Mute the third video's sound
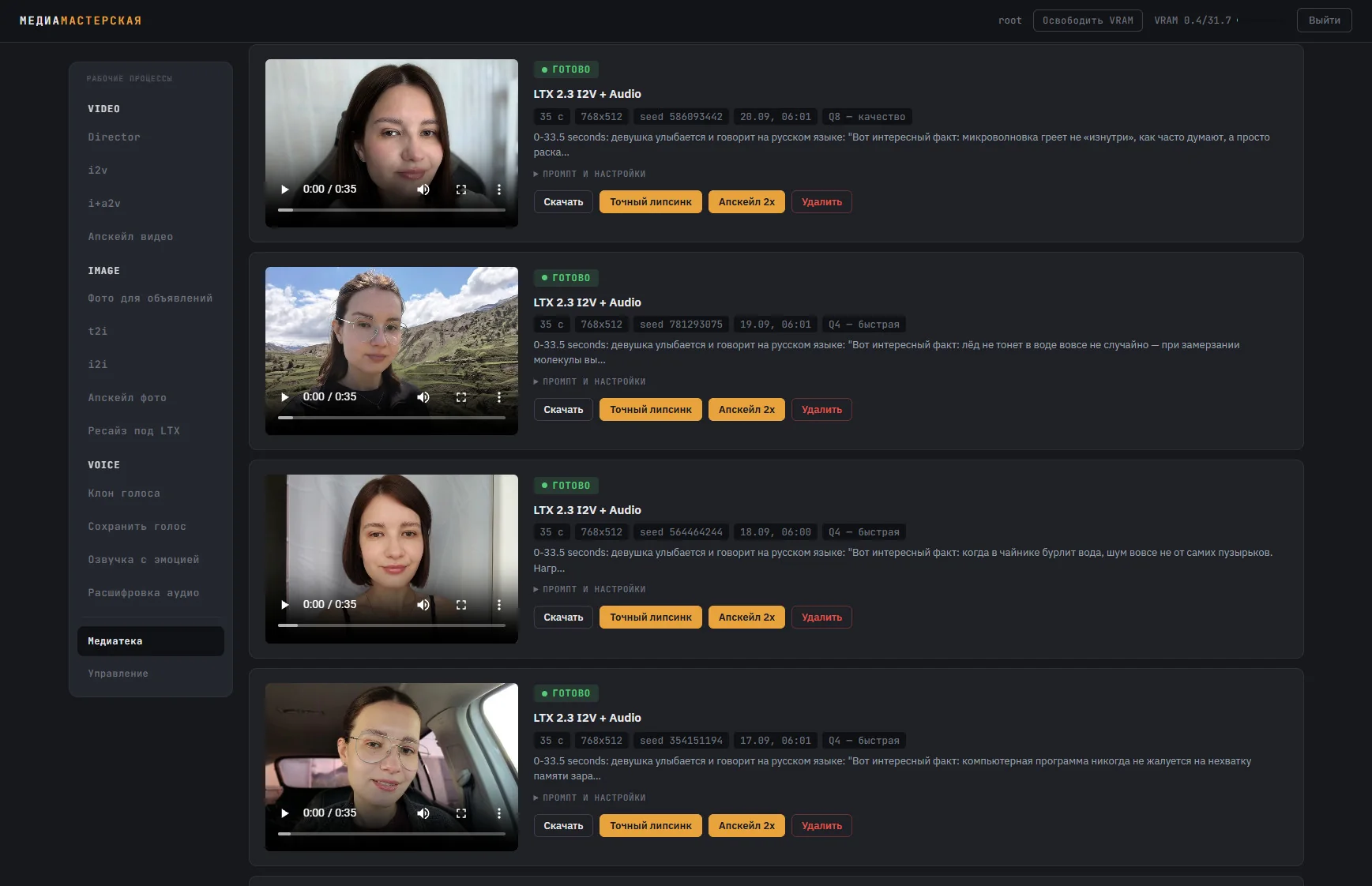This screenshot has width=1372, height=886. [x=423, y=605]
